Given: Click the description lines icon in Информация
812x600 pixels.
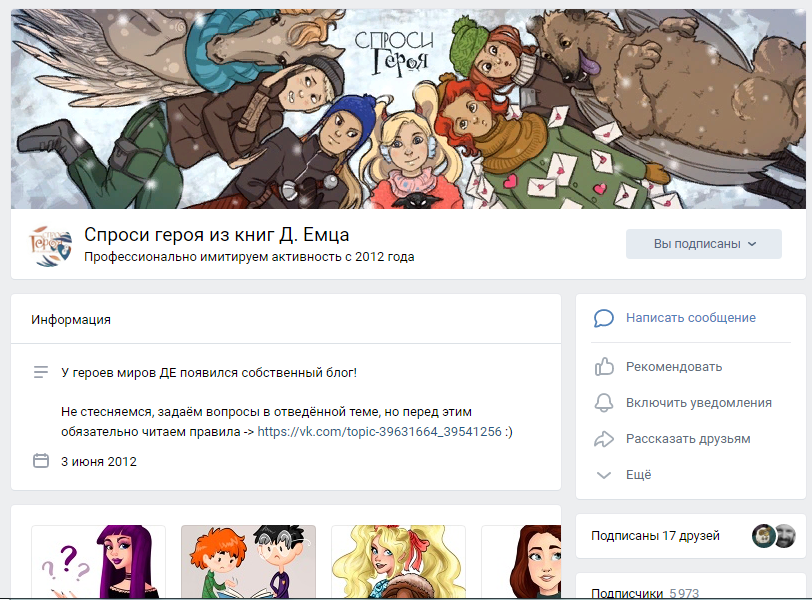Looking at the screenshot, I should point(41,372).
